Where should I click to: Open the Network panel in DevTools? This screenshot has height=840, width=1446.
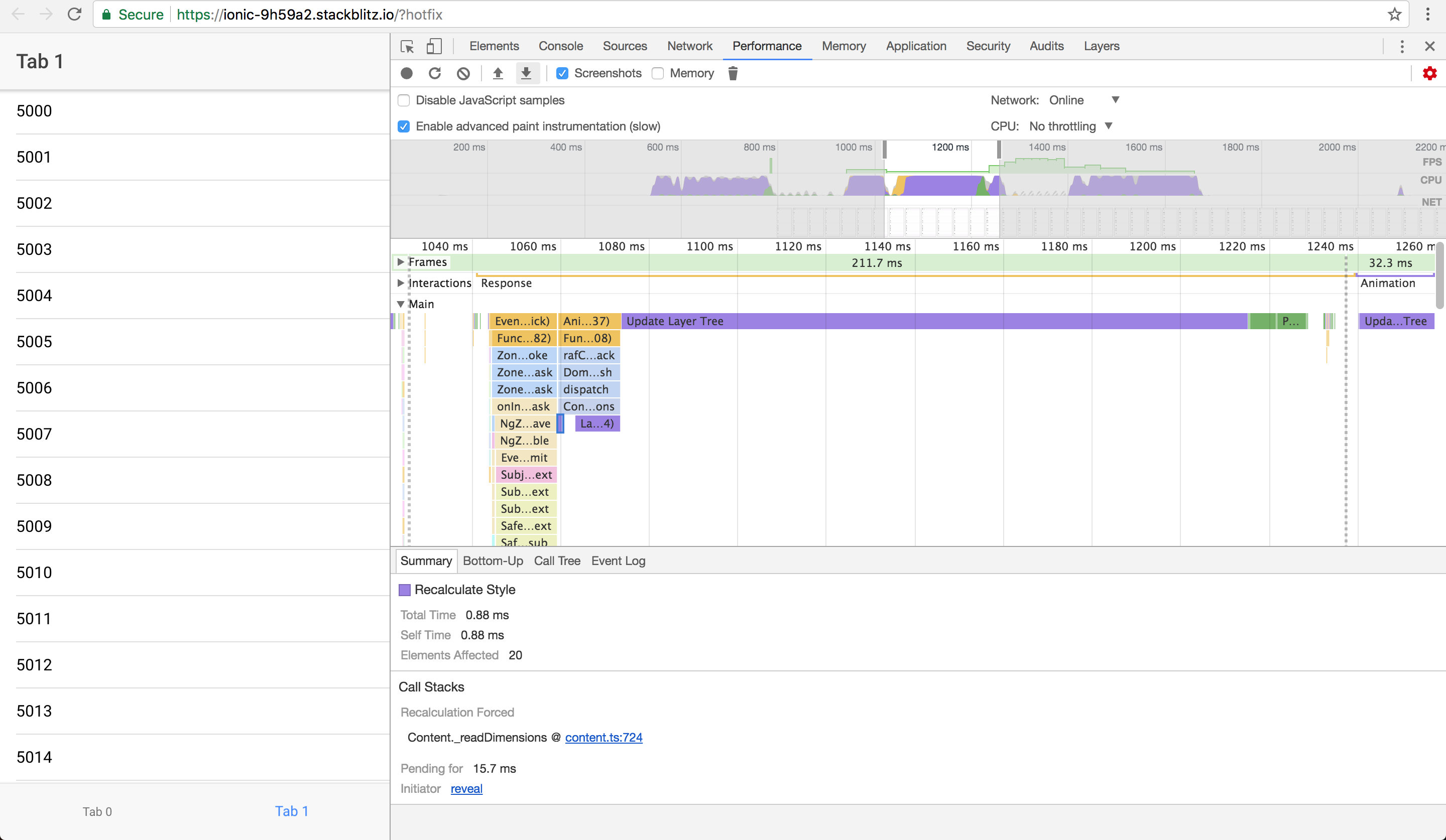pos(690,46)
